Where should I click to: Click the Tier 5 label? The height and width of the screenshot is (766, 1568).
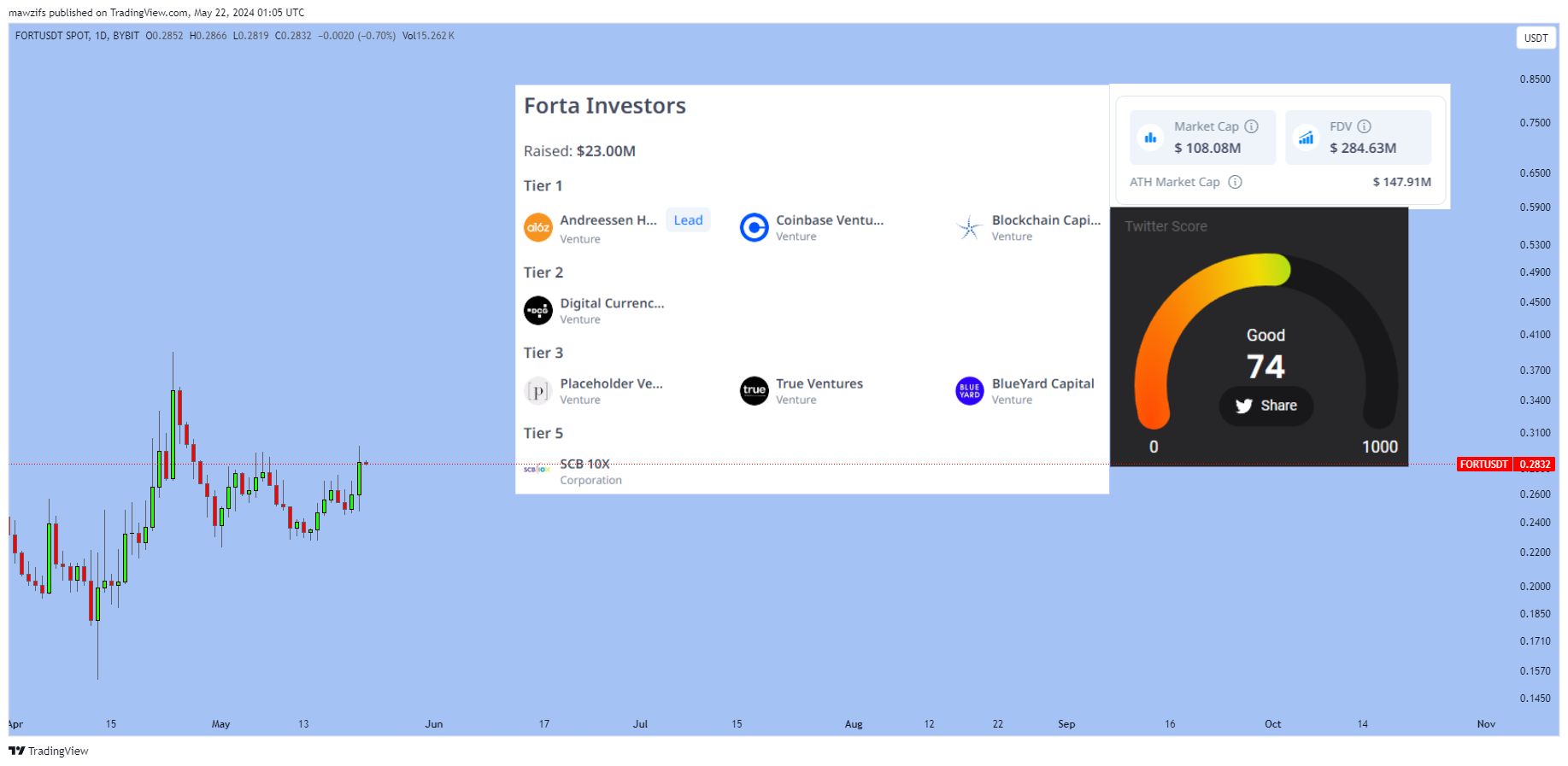coord(543,433)
